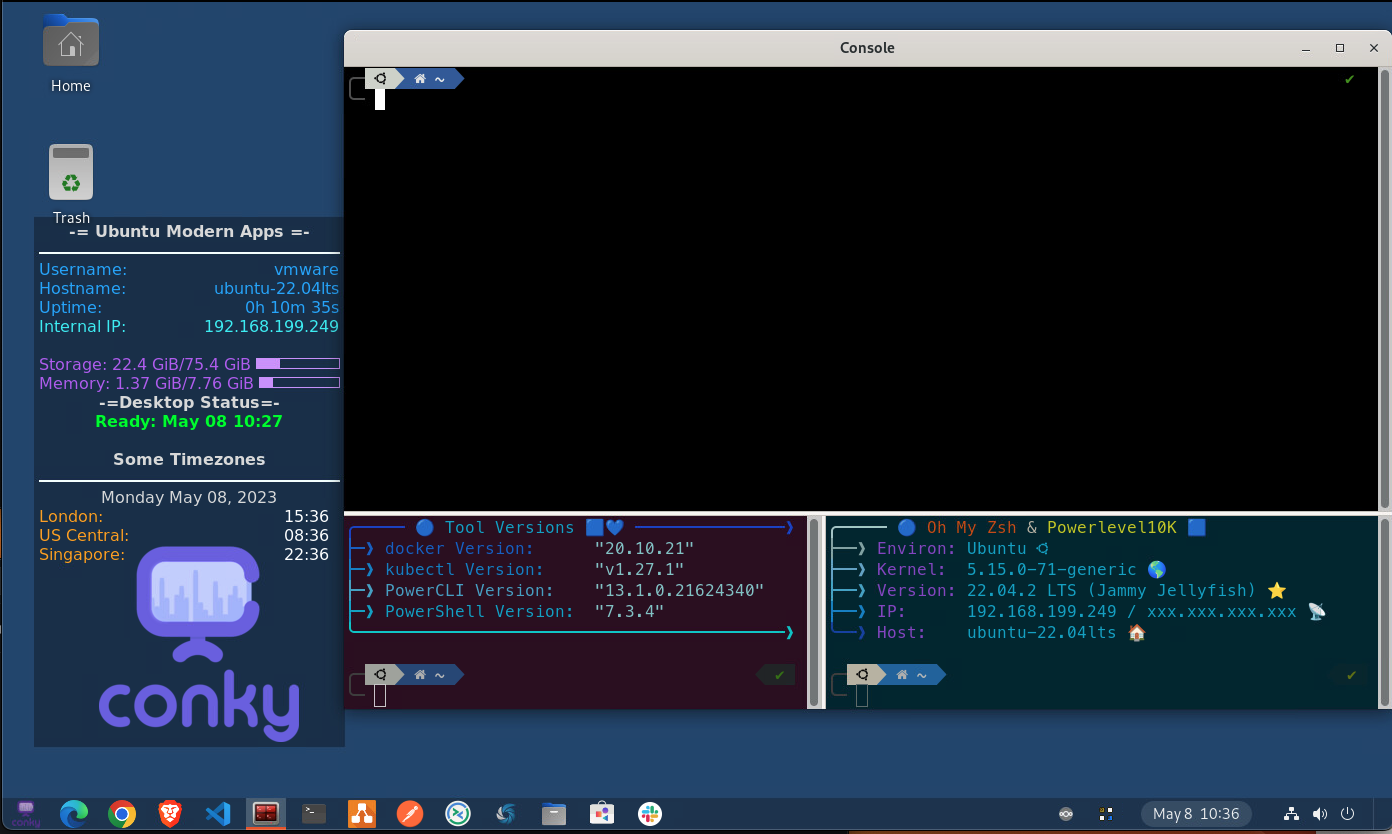Click the Tool Versions pane scrollbar
Screen dimensions: 1392x834
[814, 612]
